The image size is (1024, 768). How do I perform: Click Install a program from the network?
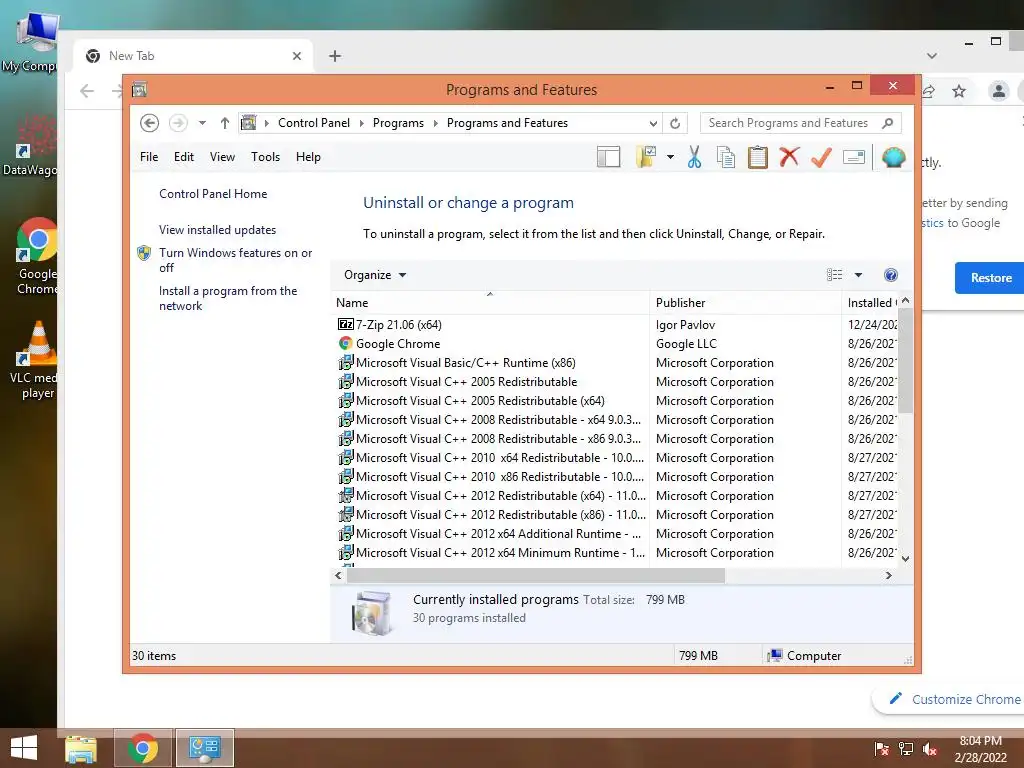tap(228, 298)
